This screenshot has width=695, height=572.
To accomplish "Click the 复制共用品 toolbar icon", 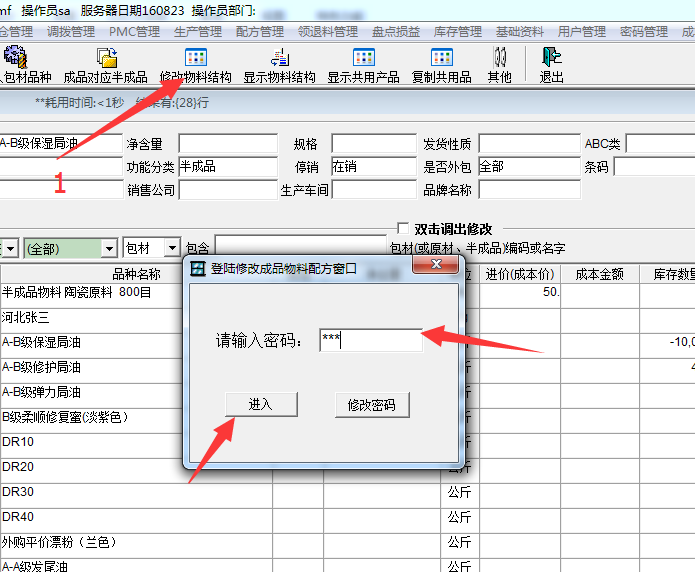I will pos(442,65).
